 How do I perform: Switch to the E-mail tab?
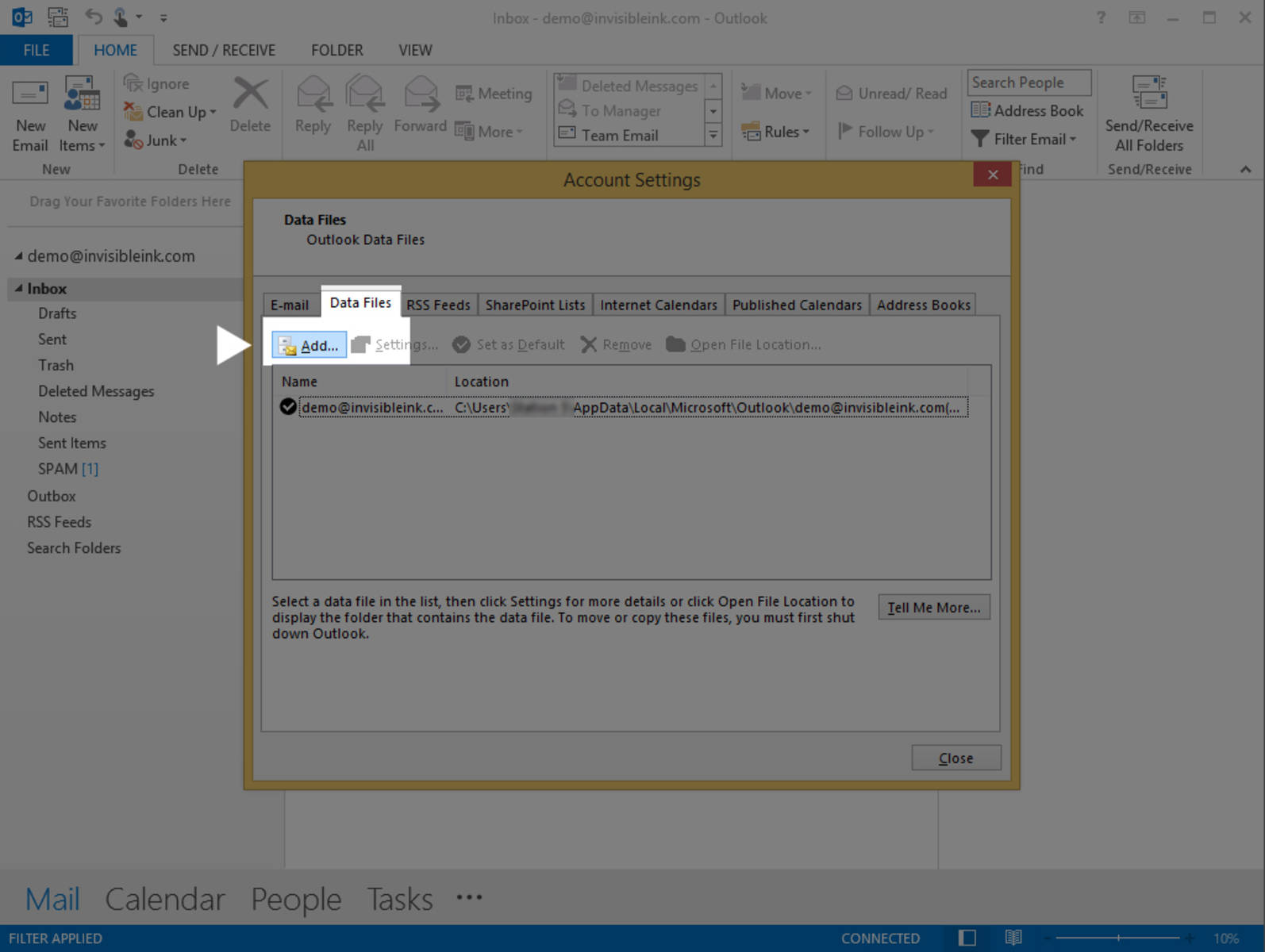290,305
